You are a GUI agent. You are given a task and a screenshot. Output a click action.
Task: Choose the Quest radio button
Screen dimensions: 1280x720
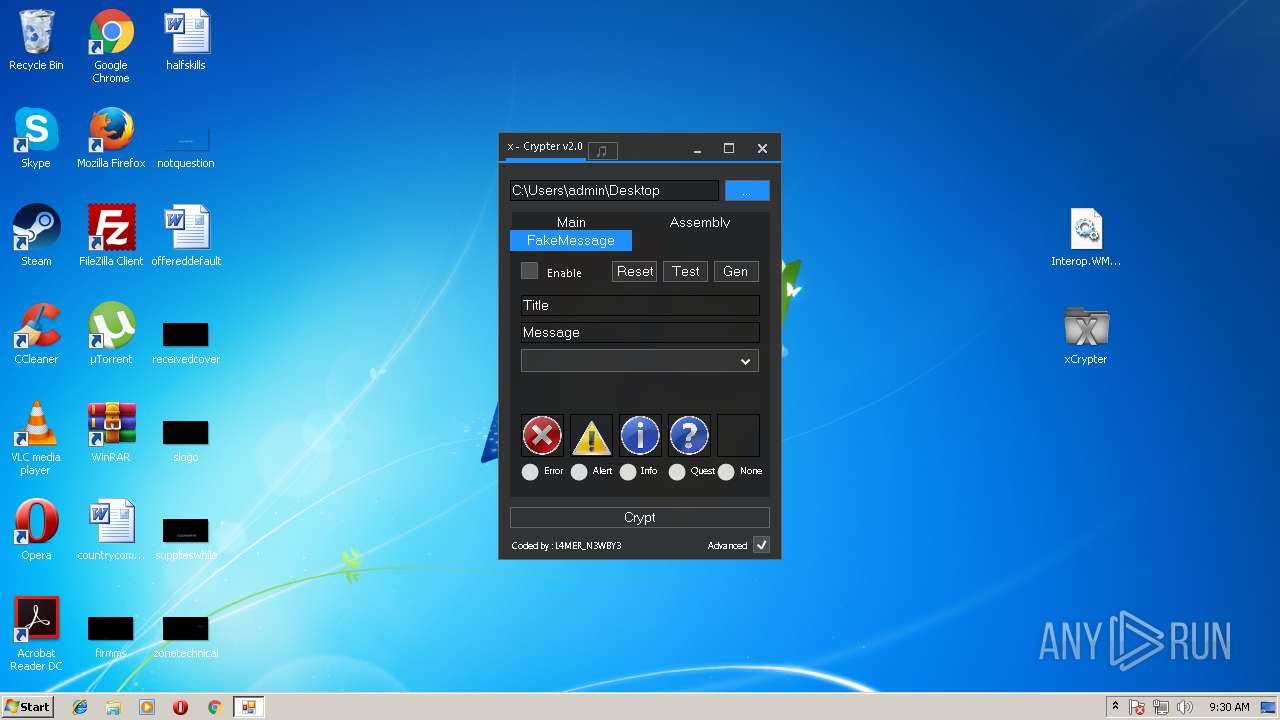pos(677,472)
